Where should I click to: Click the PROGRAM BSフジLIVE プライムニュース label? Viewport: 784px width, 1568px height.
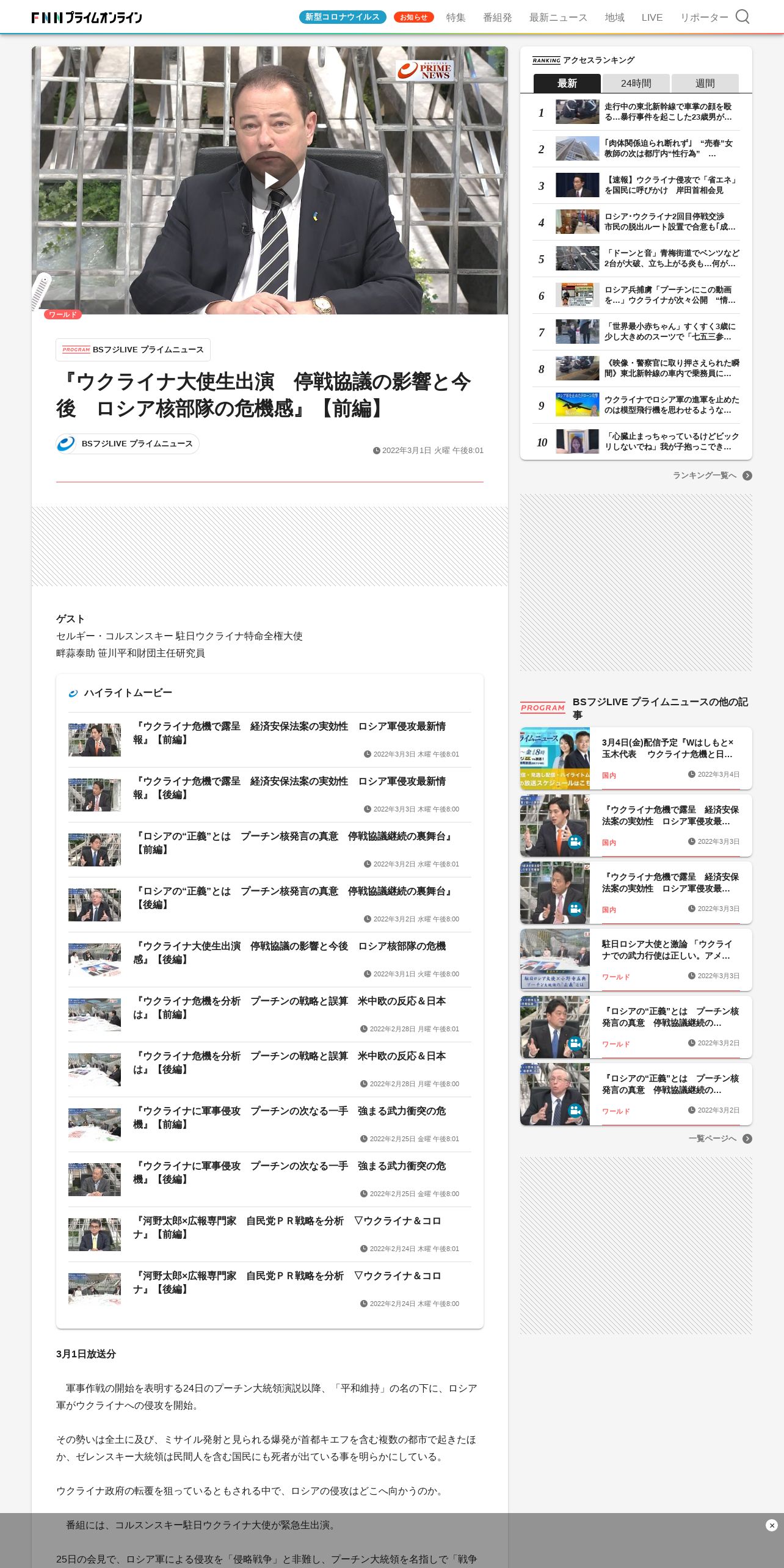(133, 350)
